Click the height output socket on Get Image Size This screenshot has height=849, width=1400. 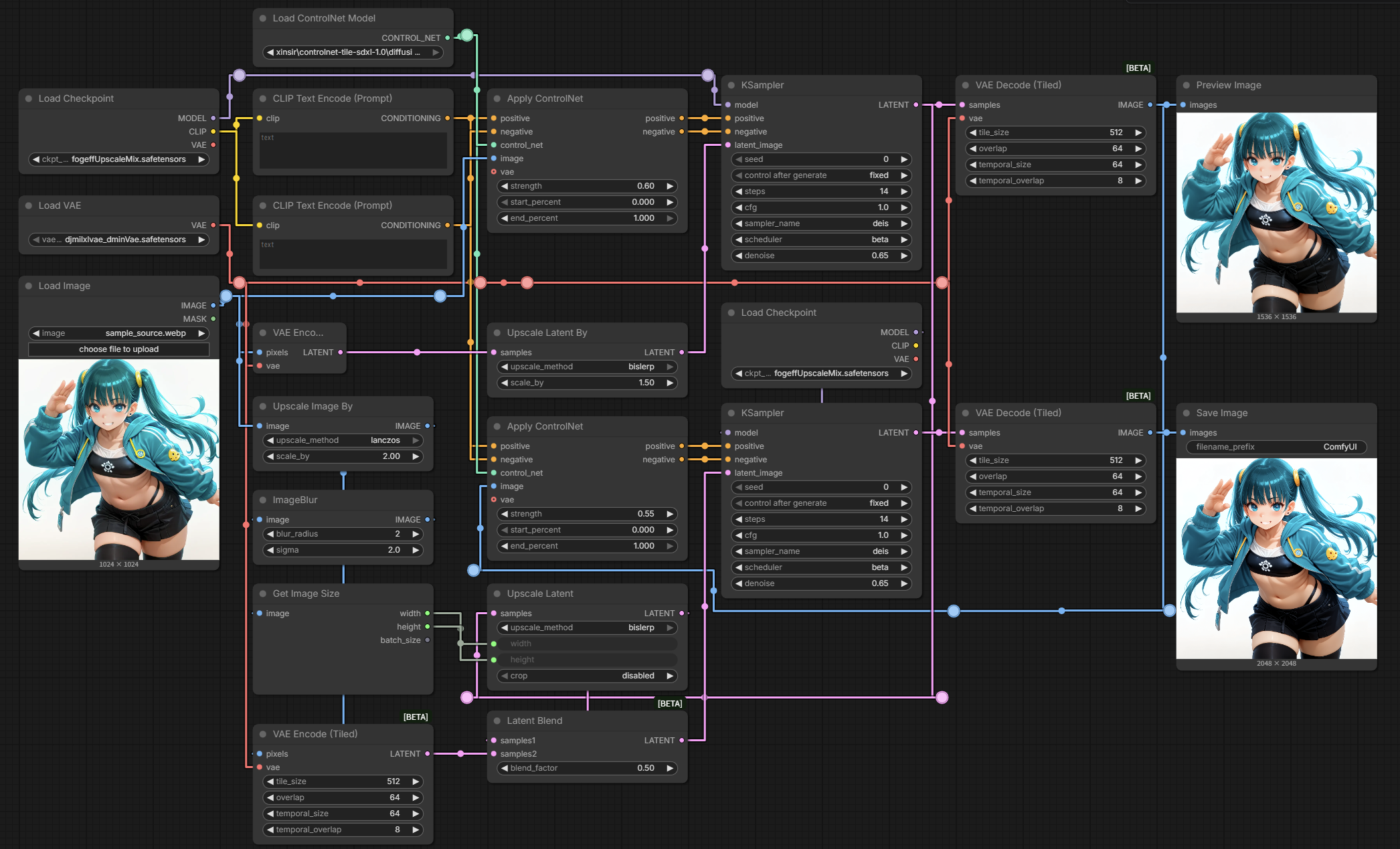coord(428,627)
